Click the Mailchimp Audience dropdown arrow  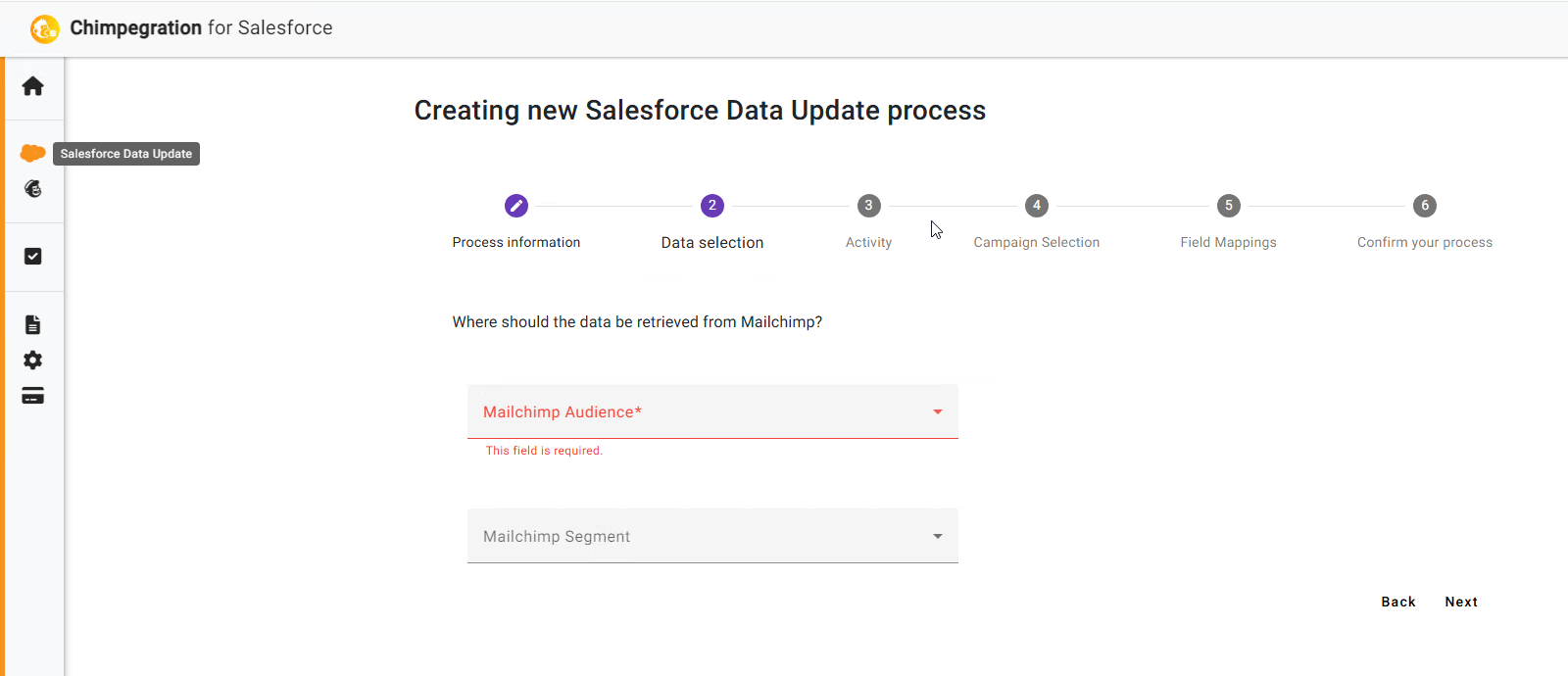click(938, 412)
